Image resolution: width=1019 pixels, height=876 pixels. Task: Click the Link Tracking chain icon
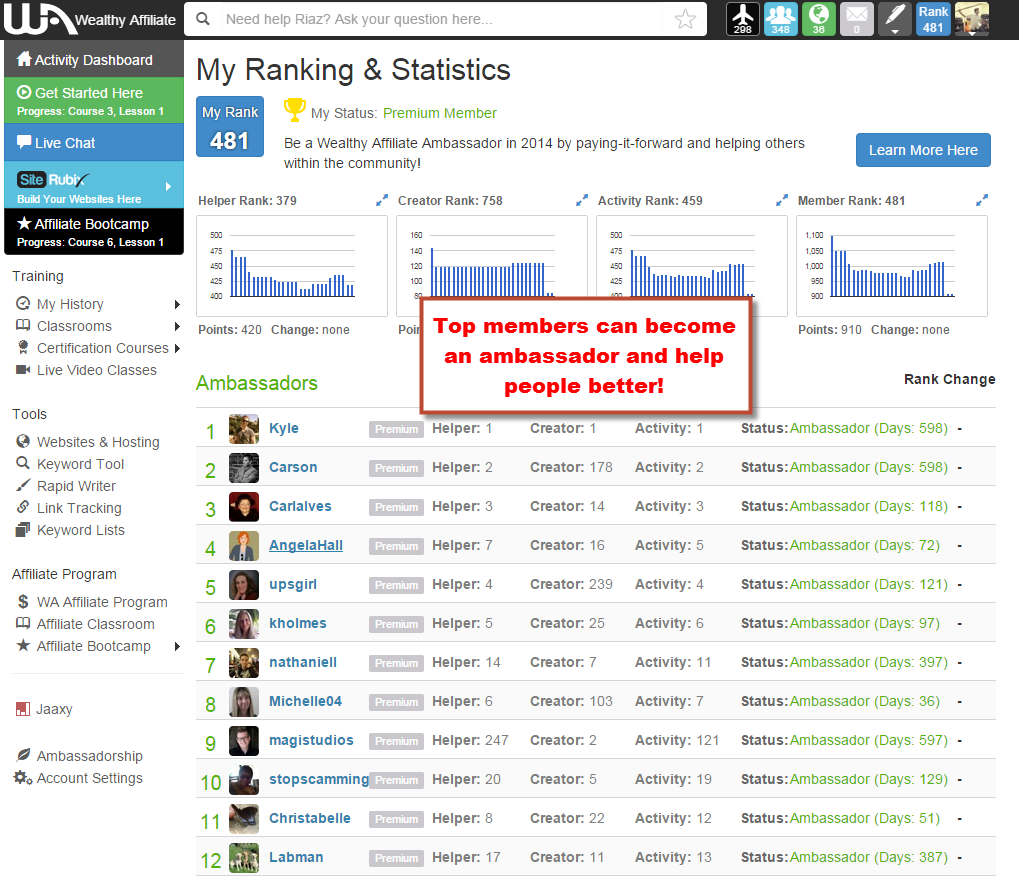[x=23, y=508]
